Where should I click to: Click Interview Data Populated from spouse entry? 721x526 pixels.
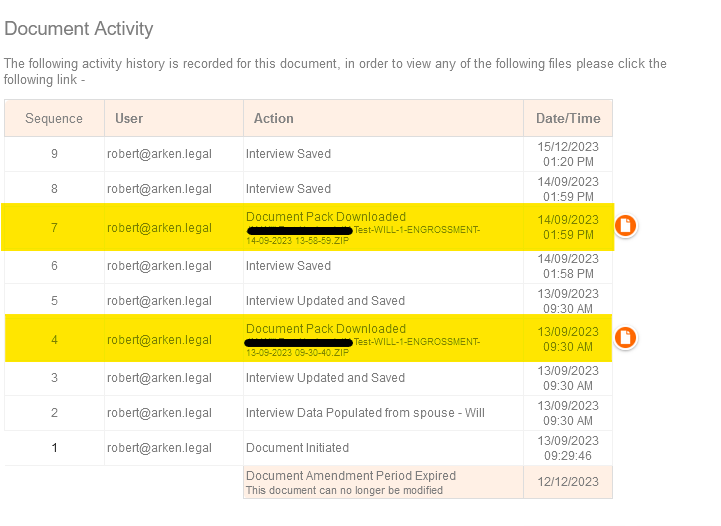tap(365, 413)
